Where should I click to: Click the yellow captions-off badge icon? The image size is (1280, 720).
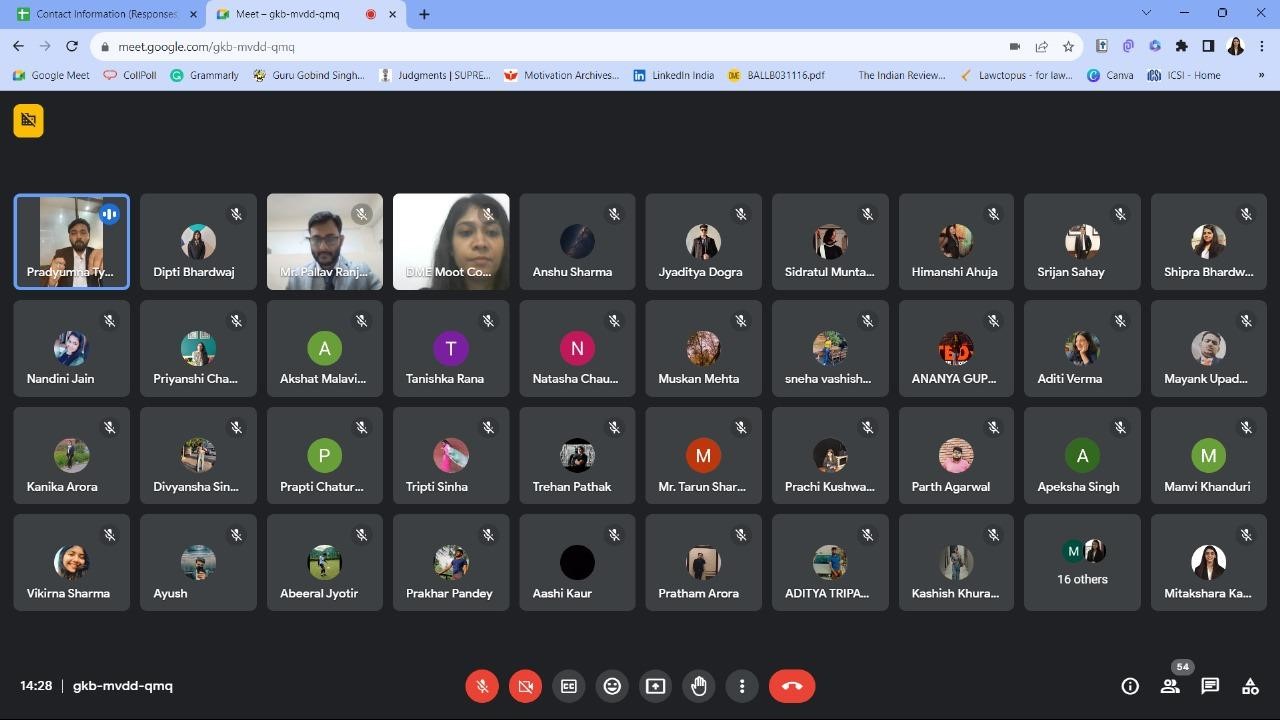pyautogui.click(x=28, y=121)
